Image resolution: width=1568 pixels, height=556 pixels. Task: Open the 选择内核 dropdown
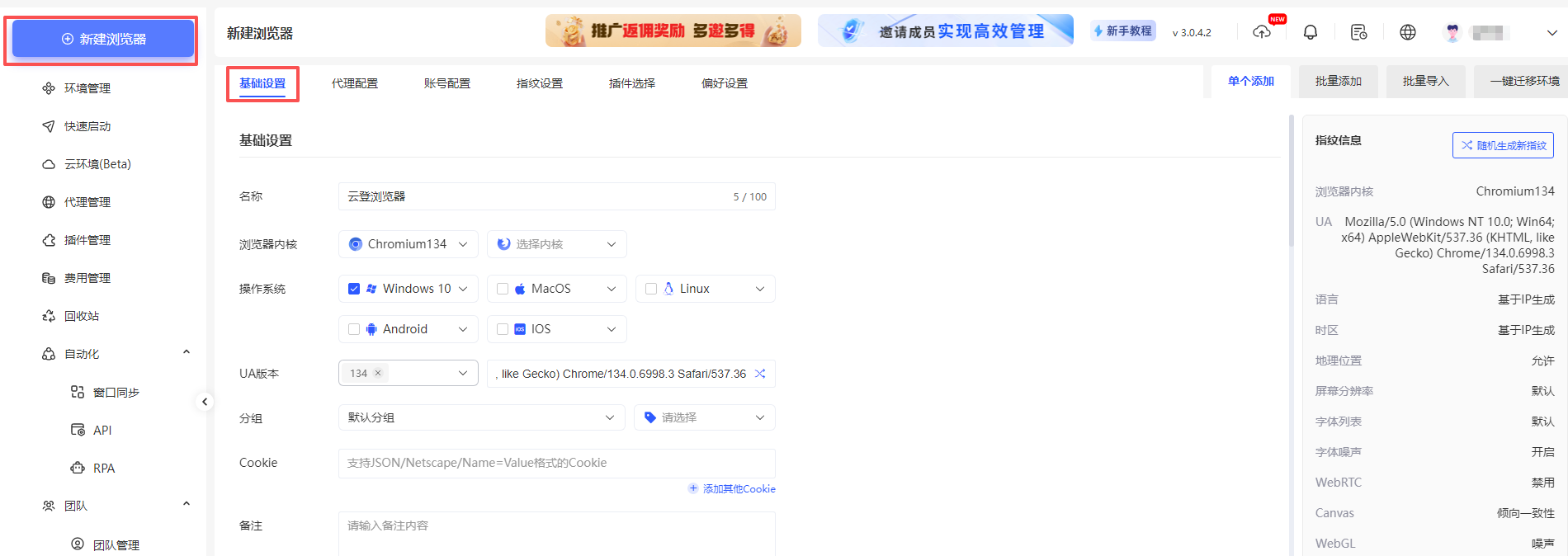click(x=557, y=244)
